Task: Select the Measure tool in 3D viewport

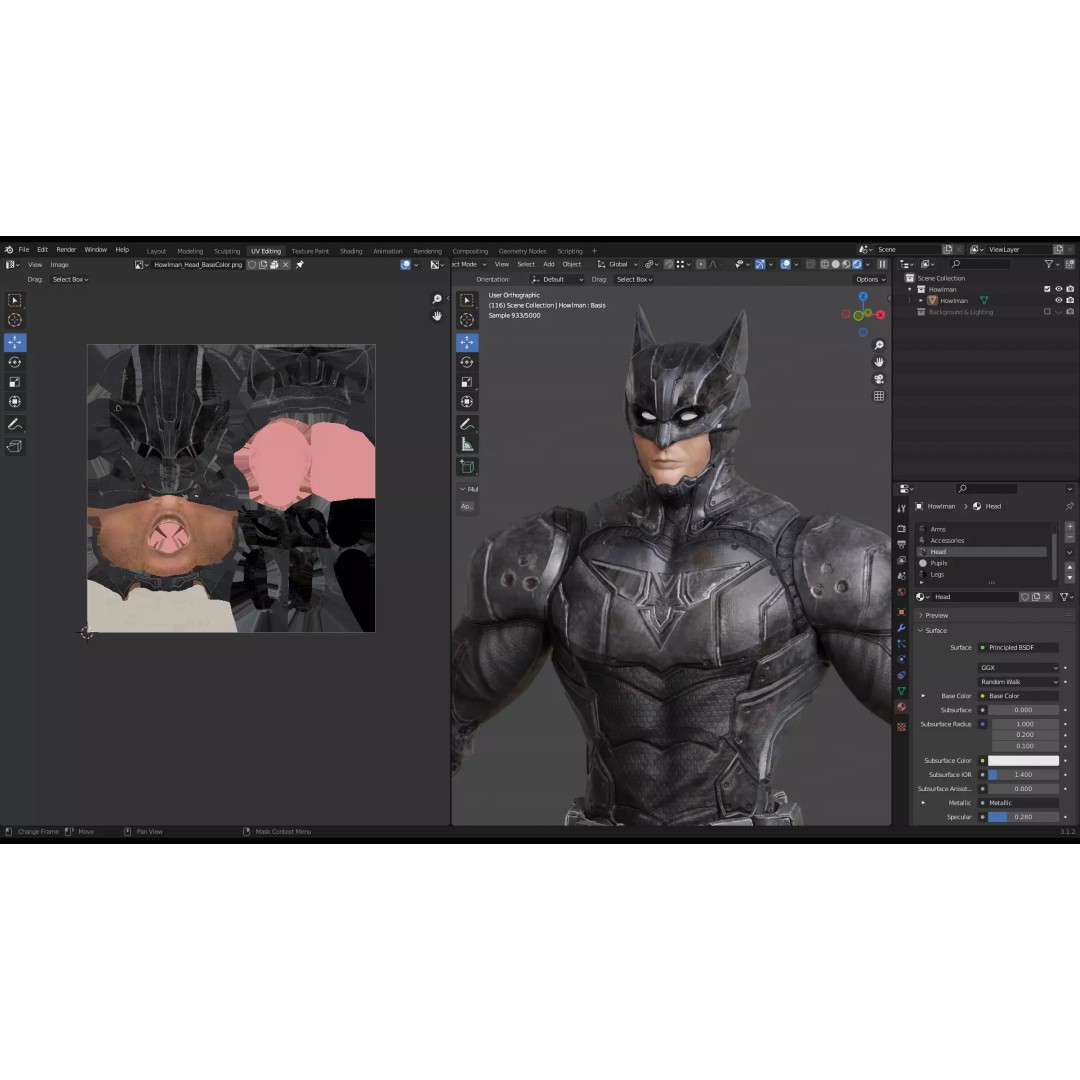Action: click(466, 445)
